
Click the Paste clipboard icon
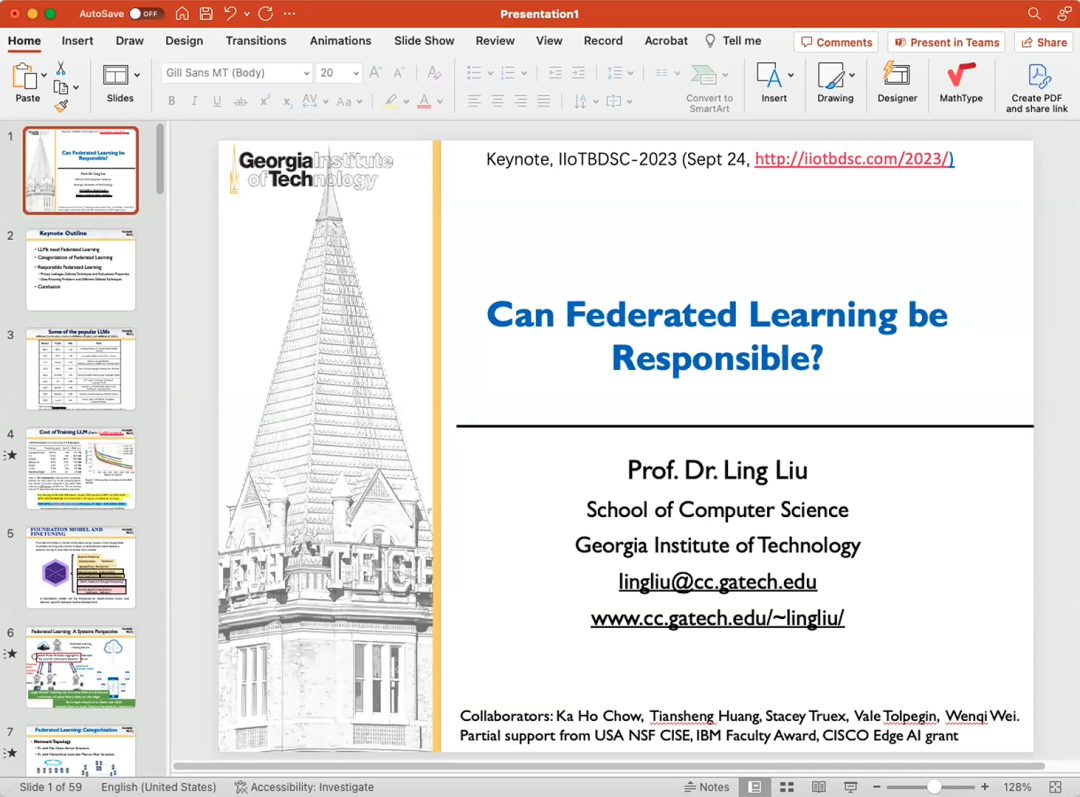pos(25,76)
